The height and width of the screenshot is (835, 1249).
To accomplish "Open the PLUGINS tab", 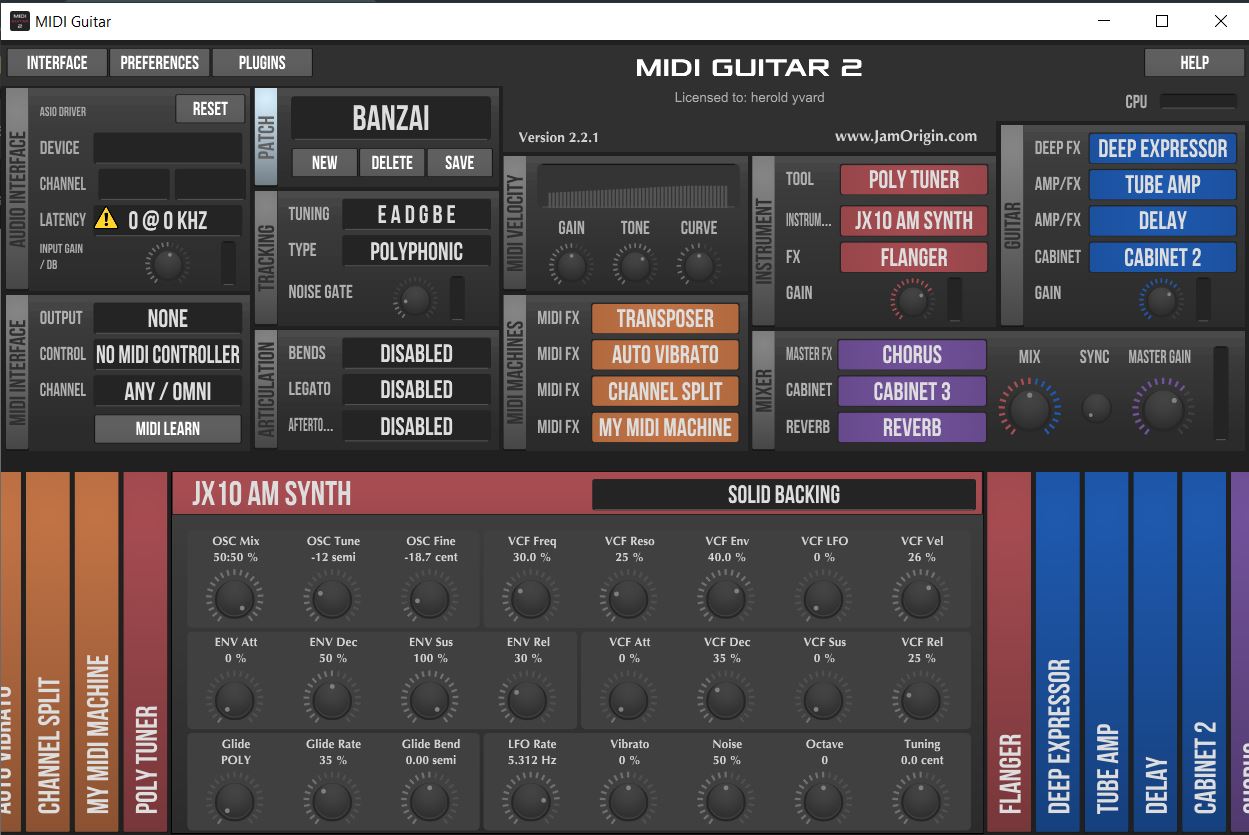I will (262, 62).
